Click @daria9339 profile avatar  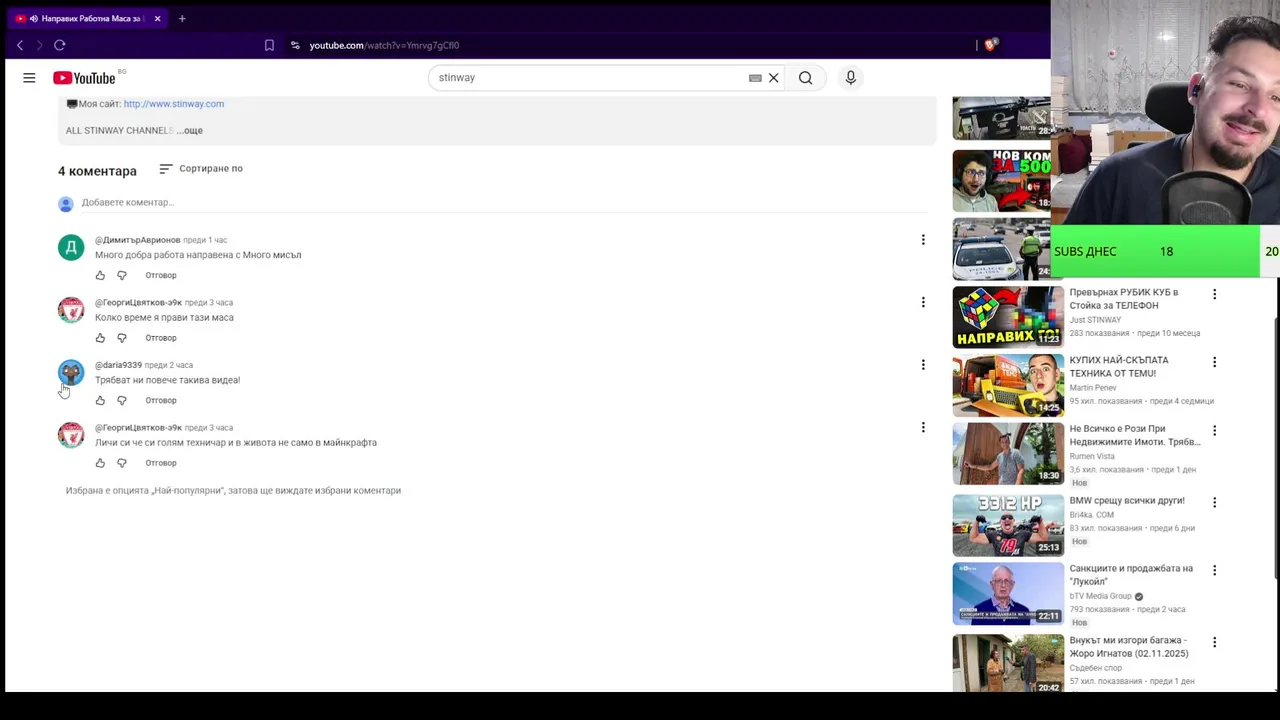pyautogui.click(x=71, y=372)
